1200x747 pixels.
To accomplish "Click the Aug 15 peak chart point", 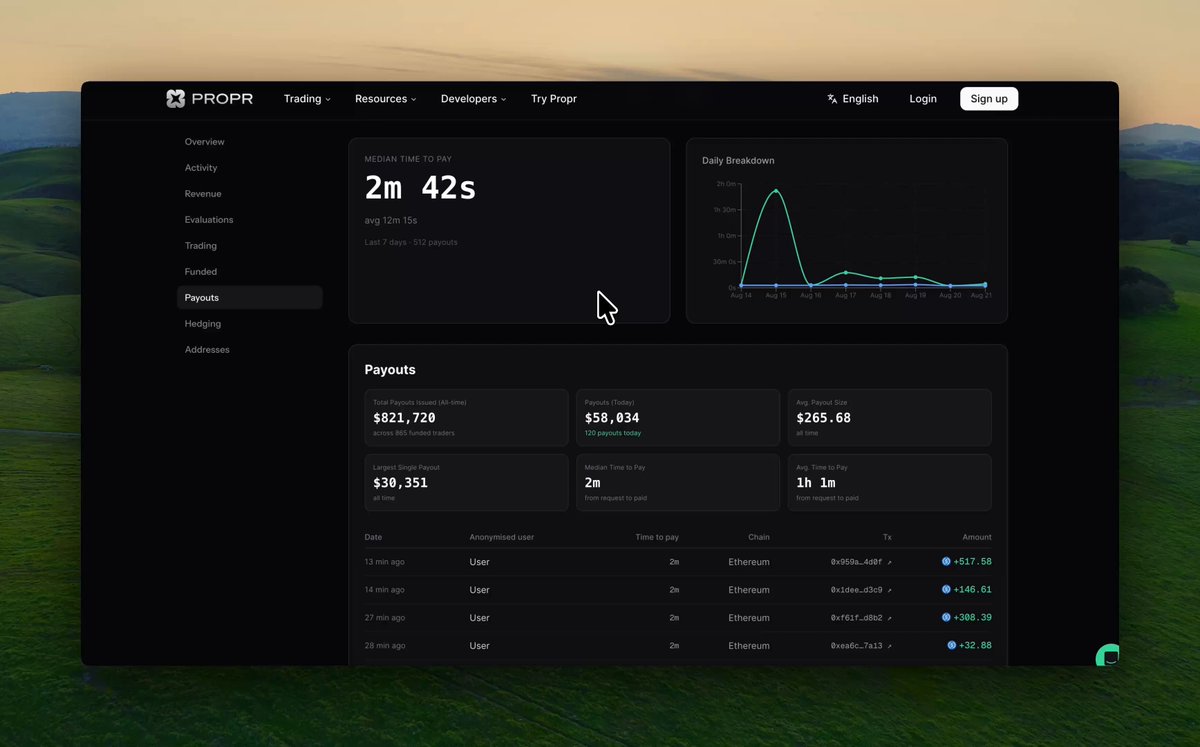I will [x=776, y=190].
